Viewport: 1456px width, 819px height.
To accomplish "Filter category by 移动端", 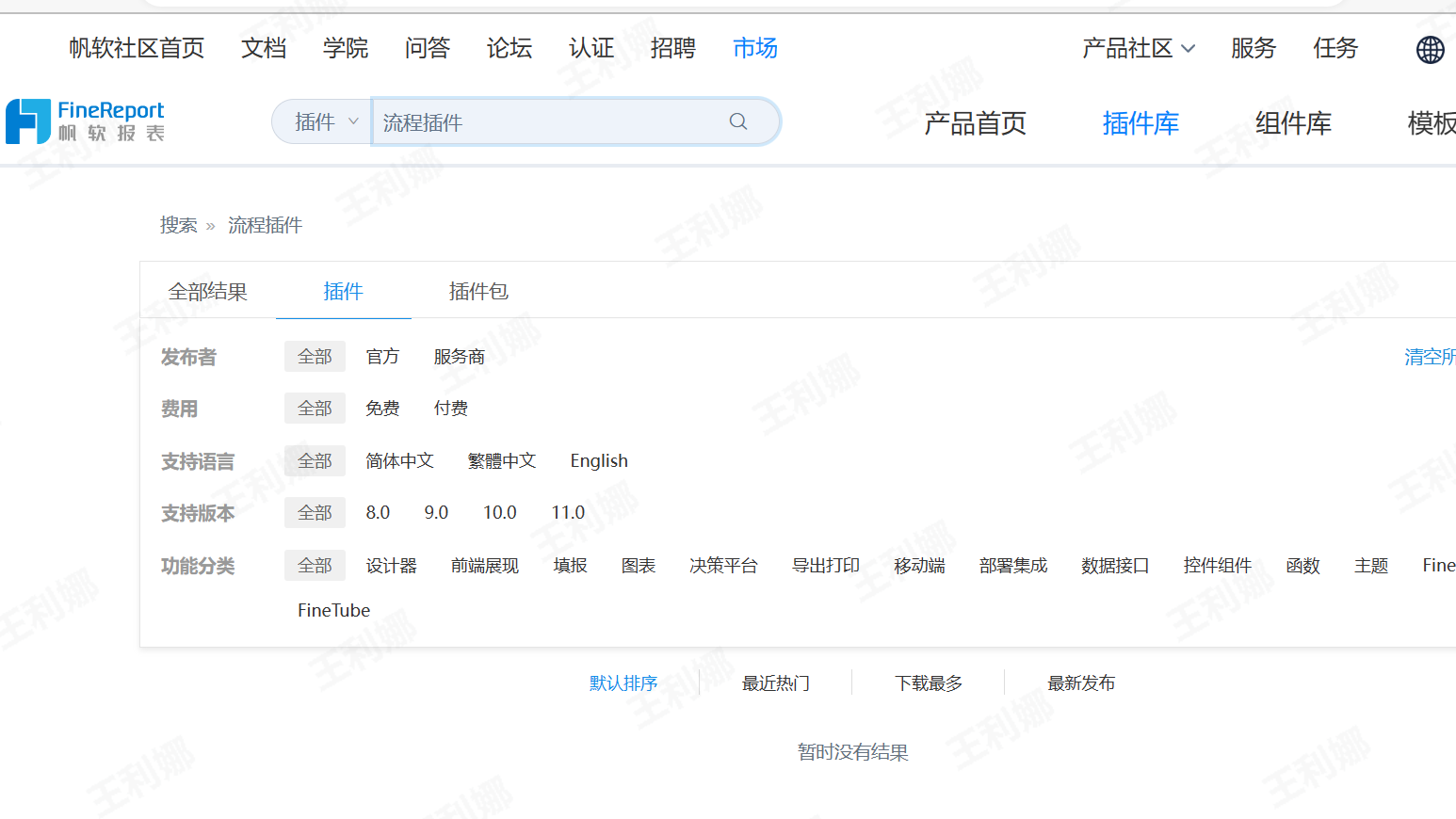I will coord(919,566).
